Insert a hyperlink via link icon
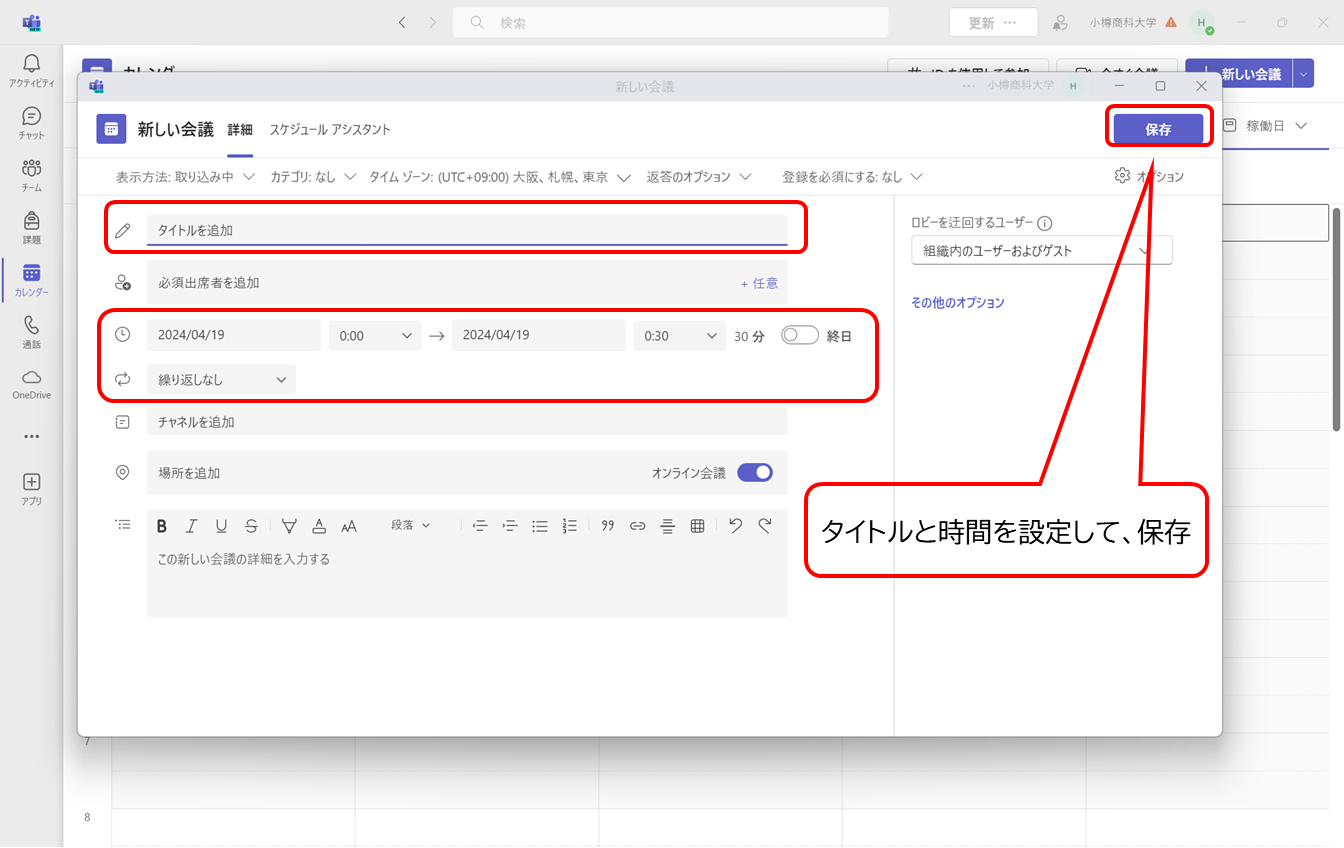 [x=637, y=526]
